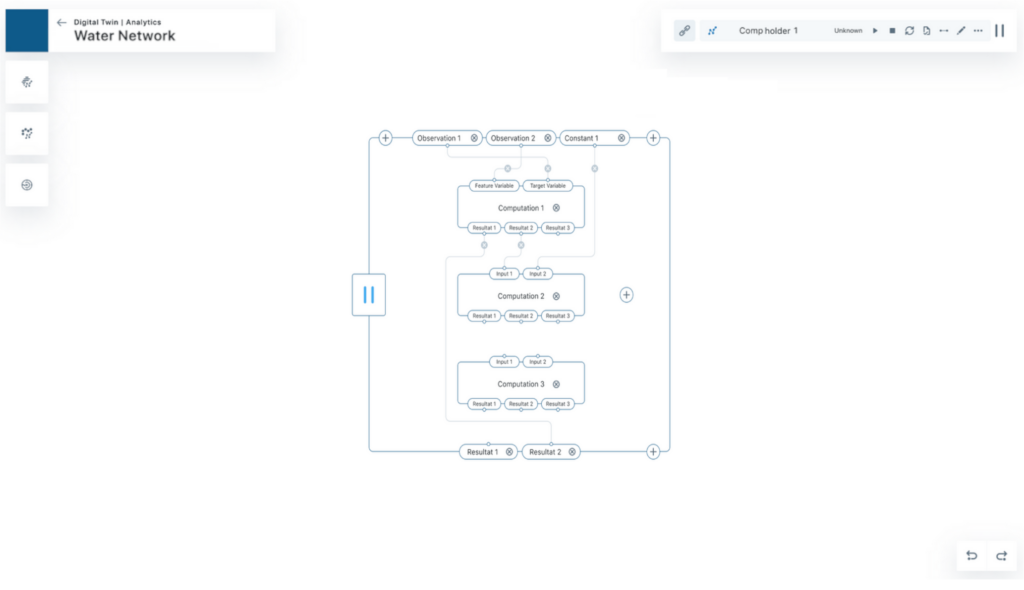Click the undo arrow button
This screenshot has height=590, width=1024.
click(971, 556)
